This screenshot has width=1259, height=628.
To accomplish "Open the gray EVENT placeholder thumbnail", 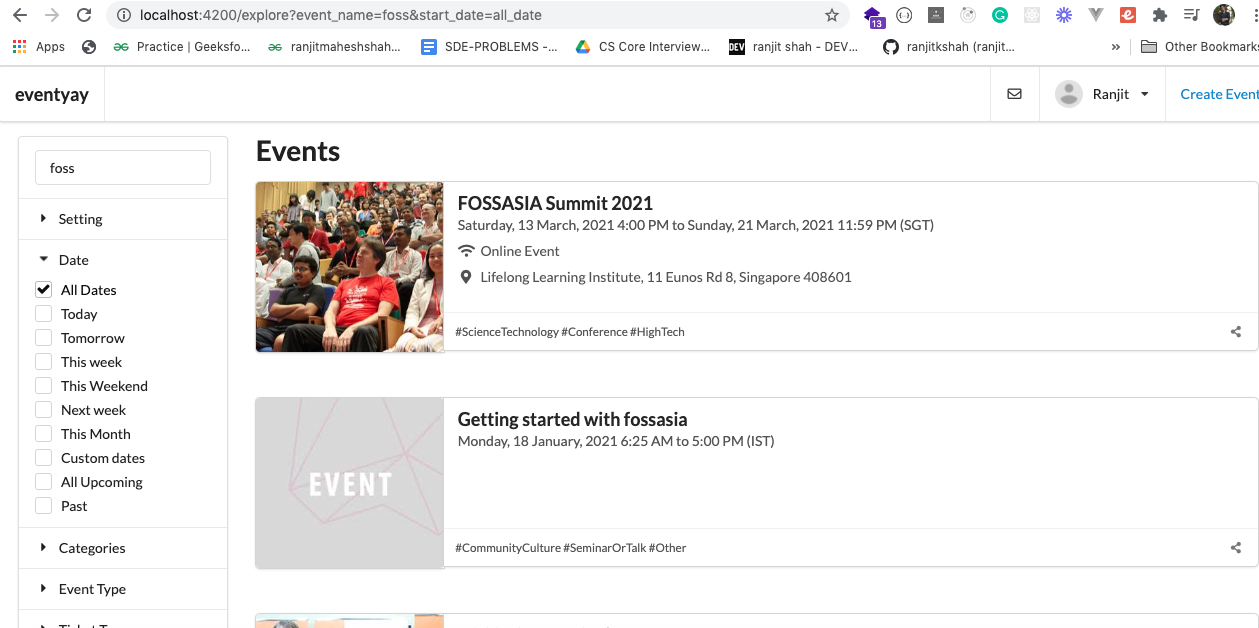I will click(350, 483).
